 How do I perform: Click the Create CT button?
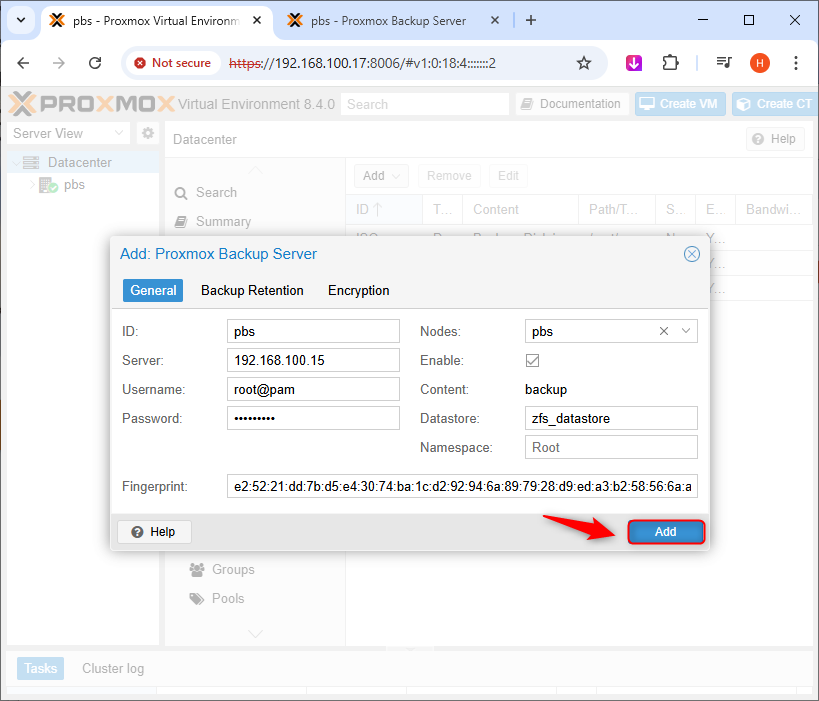click(775, 104)
